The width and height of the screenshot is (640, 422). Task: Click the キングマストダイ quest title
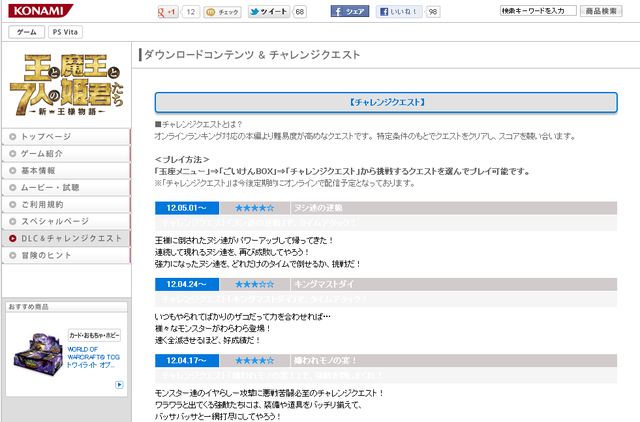324,284
